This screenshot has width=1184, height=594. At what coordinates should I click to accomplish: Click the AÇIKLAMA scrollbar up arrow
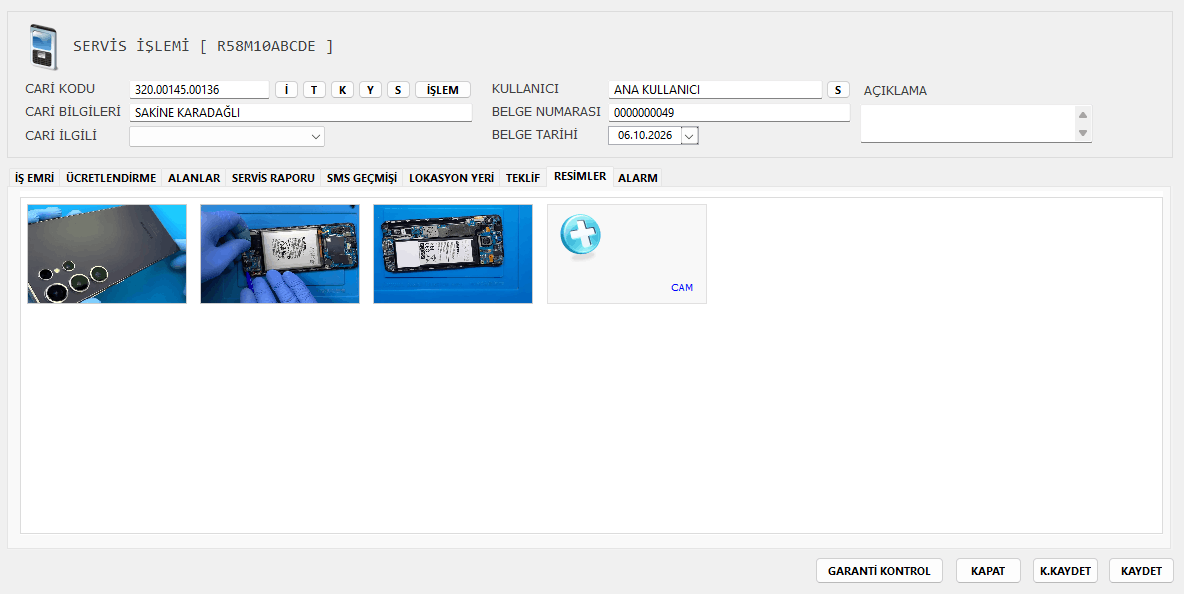pyautogui.click(x=1083, y=115)
